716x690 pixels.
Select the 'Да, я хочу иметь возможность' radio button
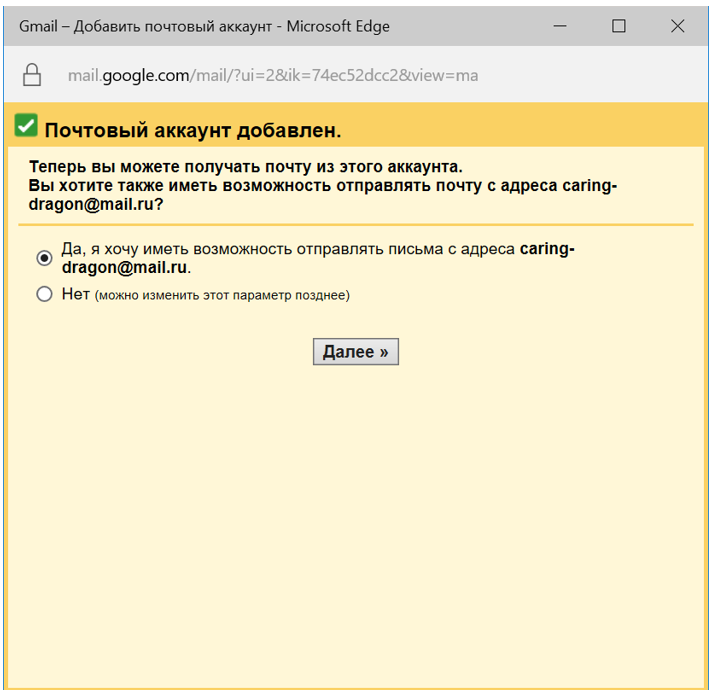[x=44, y=258]
